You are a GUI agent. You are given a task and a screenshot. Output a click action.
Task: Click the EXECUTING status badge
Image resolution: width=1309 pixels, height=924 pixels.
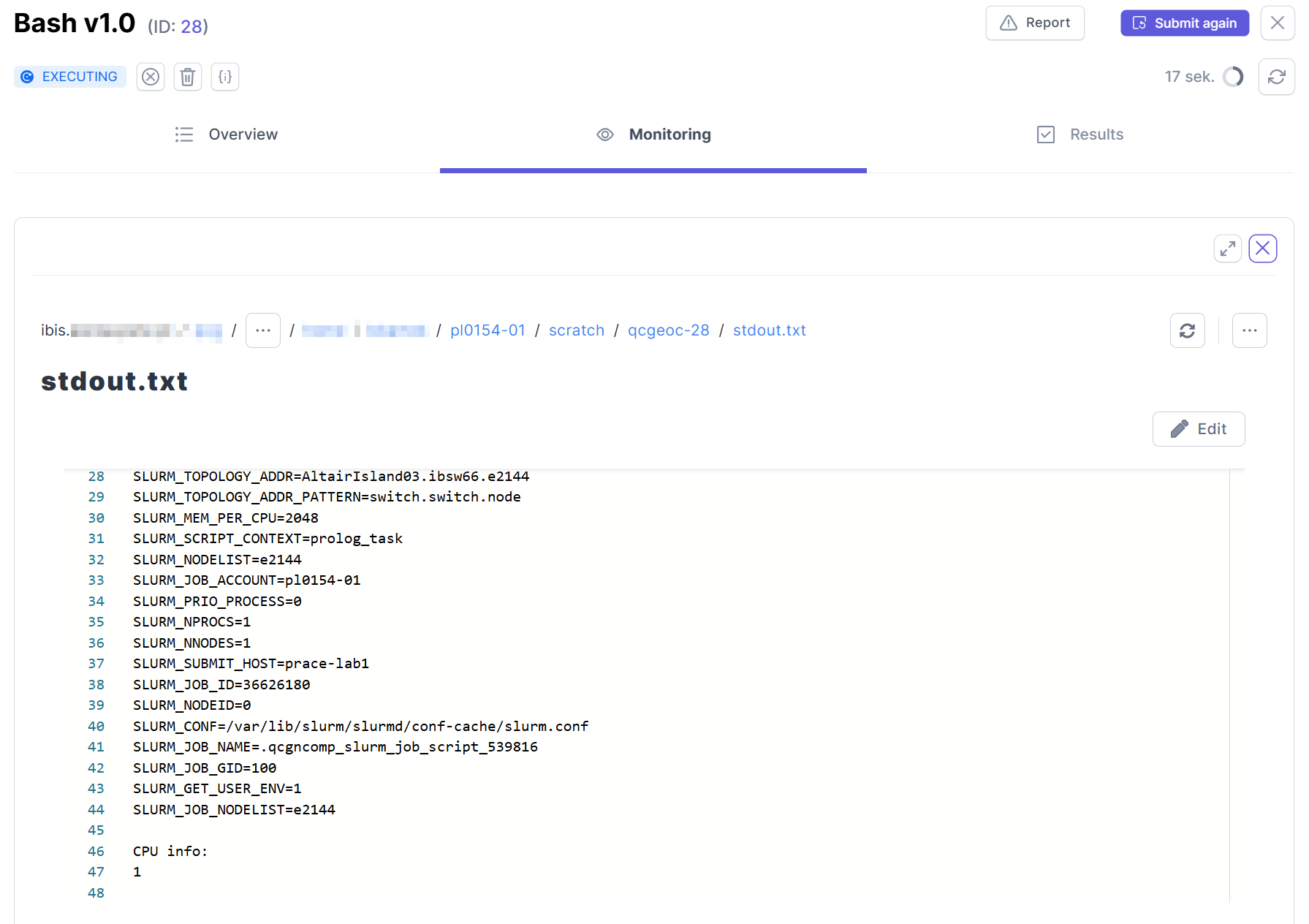coord(70,77)
